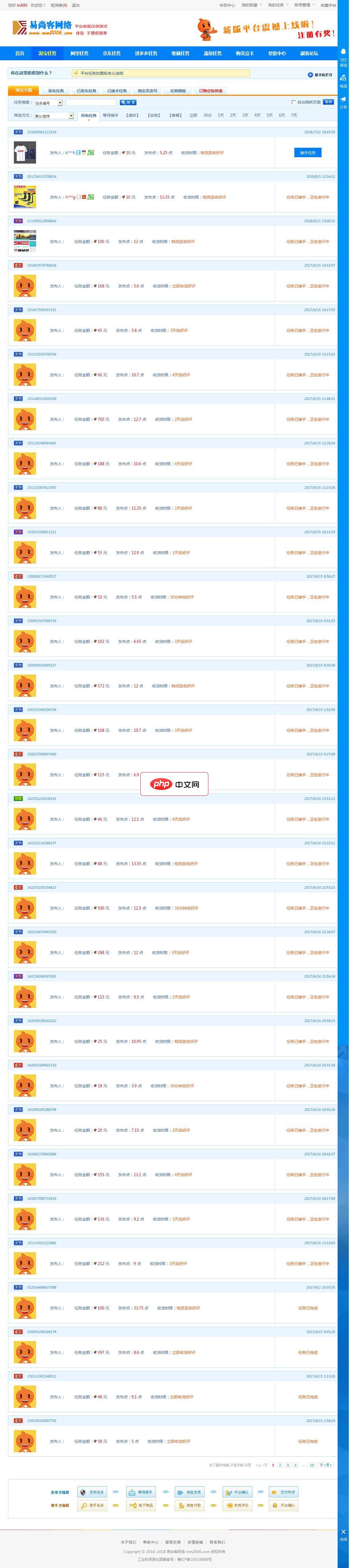The image size is (349, 1568).
Task: Go to 下一页 in pagination
Action: (x=325, y=1465)
